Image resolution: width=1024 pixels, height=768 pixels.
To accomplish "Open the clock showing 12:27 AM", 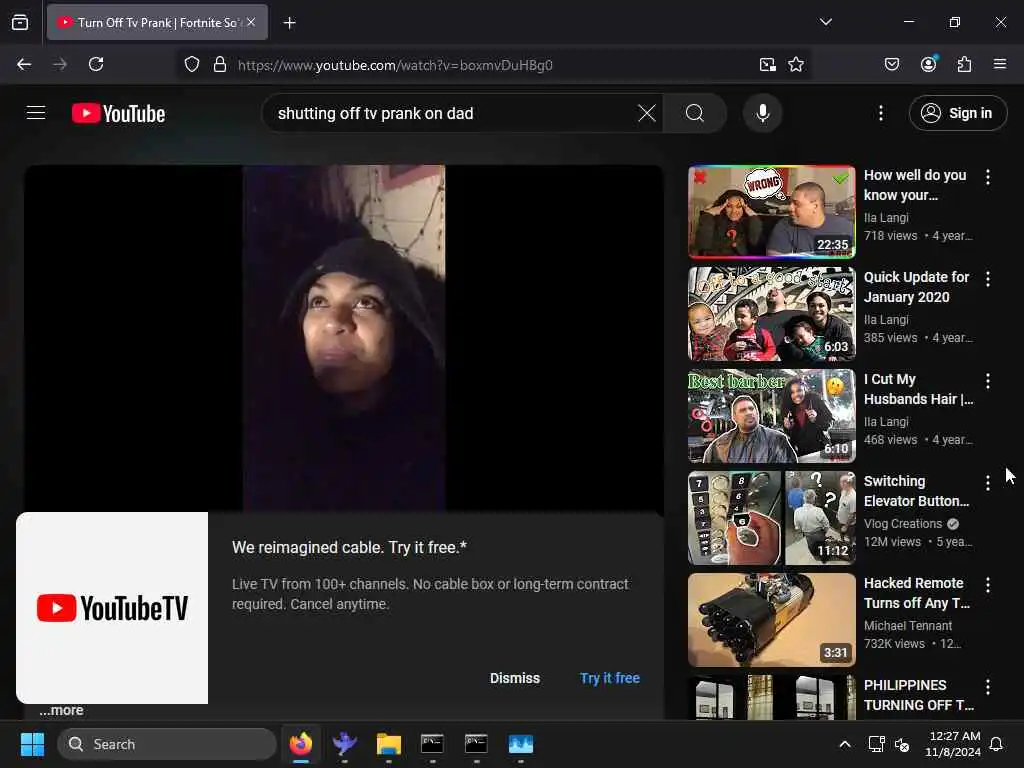I will [x=953, y=744].
